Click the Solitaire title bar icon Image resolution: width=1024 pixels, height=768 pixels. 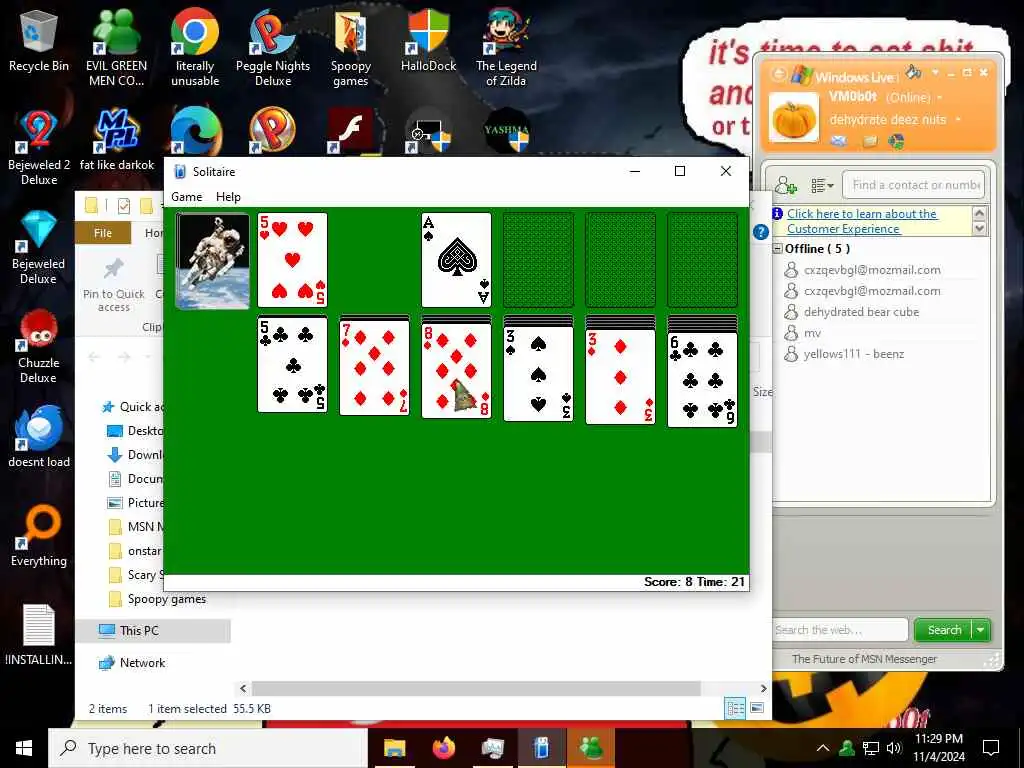point(180,172)
